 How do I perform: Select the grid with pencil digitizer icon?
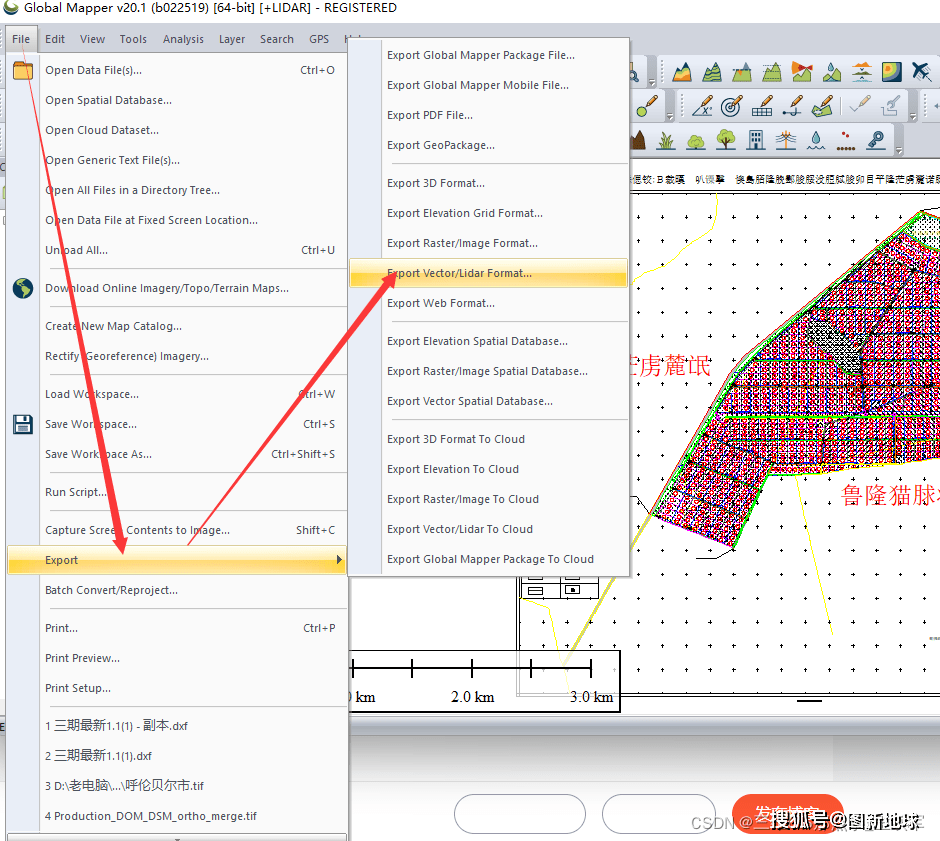tap(762, 106)
